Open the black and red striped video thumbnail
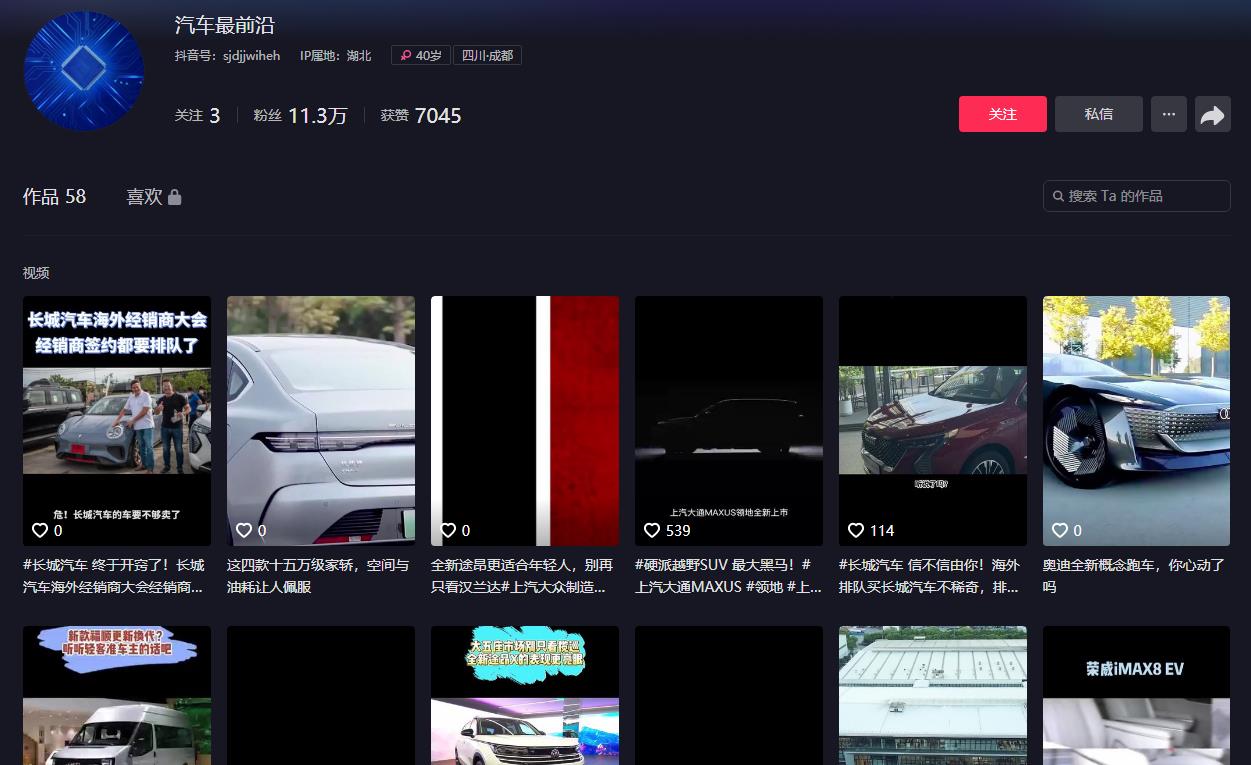The image size is (1251, 765). pos(525,421)
